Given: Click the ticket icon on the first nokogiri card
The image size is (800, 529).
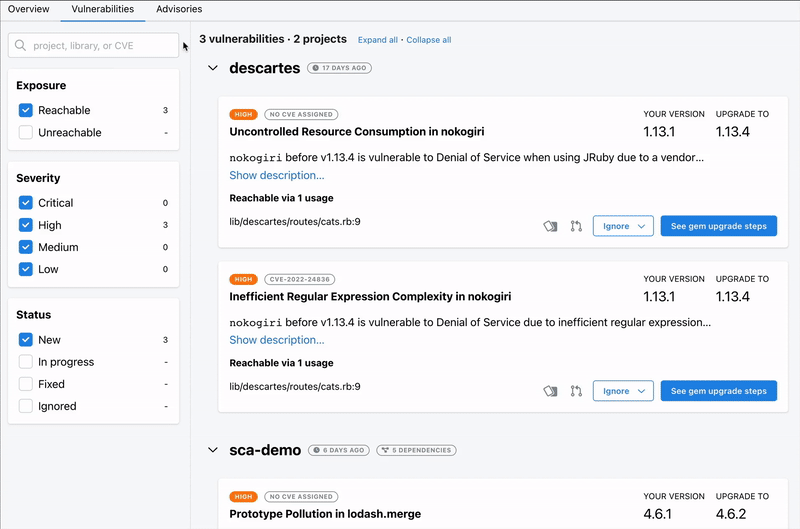Looking at the screenshot, I should click(550, 226).
